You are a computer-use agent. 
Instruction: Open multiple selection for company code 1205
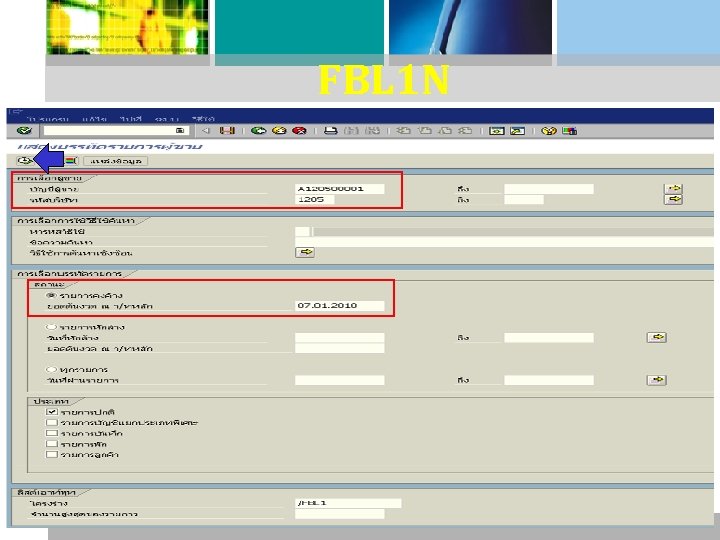click(x=673, y=199)
